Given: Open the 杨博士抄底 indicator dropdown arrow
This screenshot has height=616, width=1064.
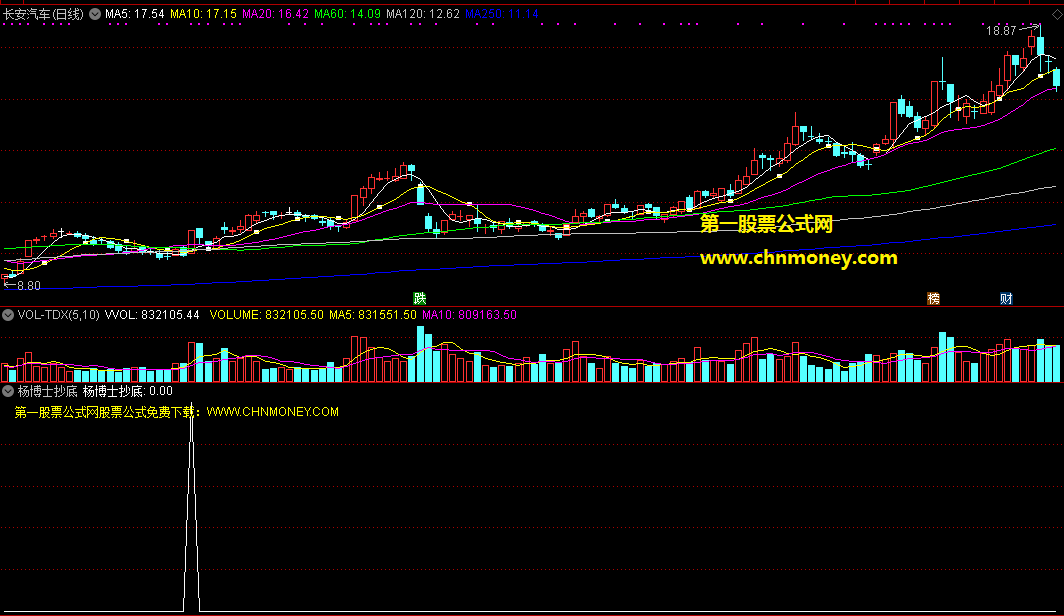Looking at the screenshot, I should pos(8,391).
